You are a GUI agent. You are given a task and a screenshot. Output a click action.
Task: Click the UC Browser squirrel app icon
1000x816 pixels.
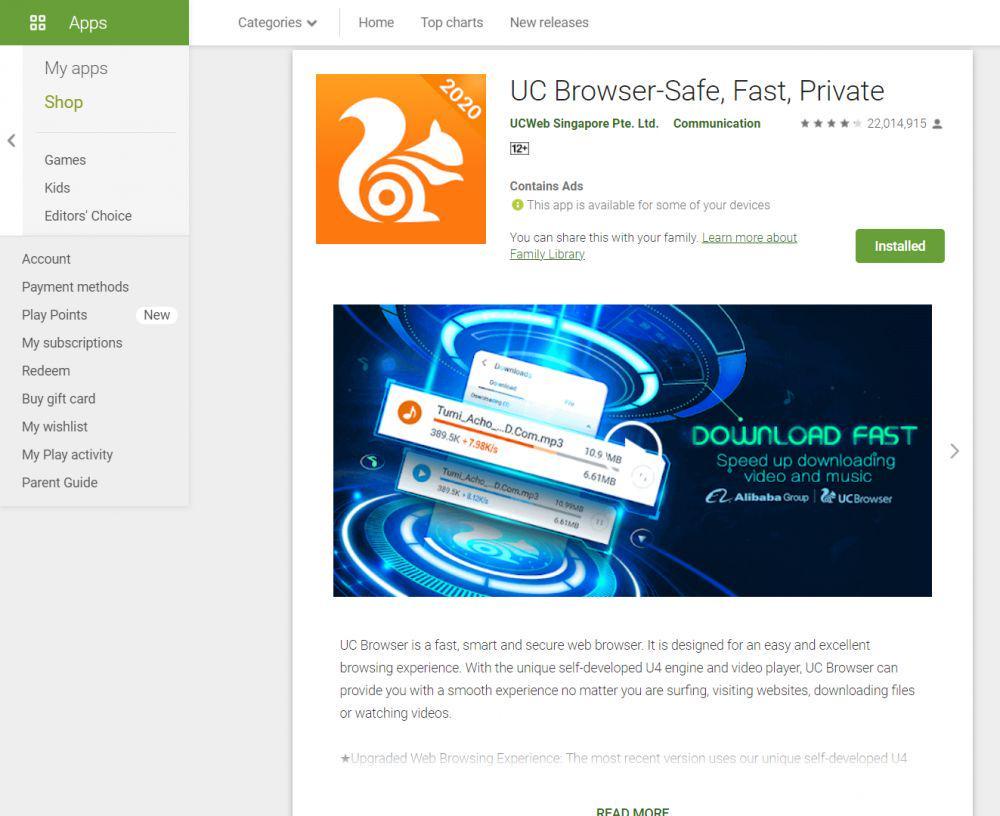coord(401,159)
